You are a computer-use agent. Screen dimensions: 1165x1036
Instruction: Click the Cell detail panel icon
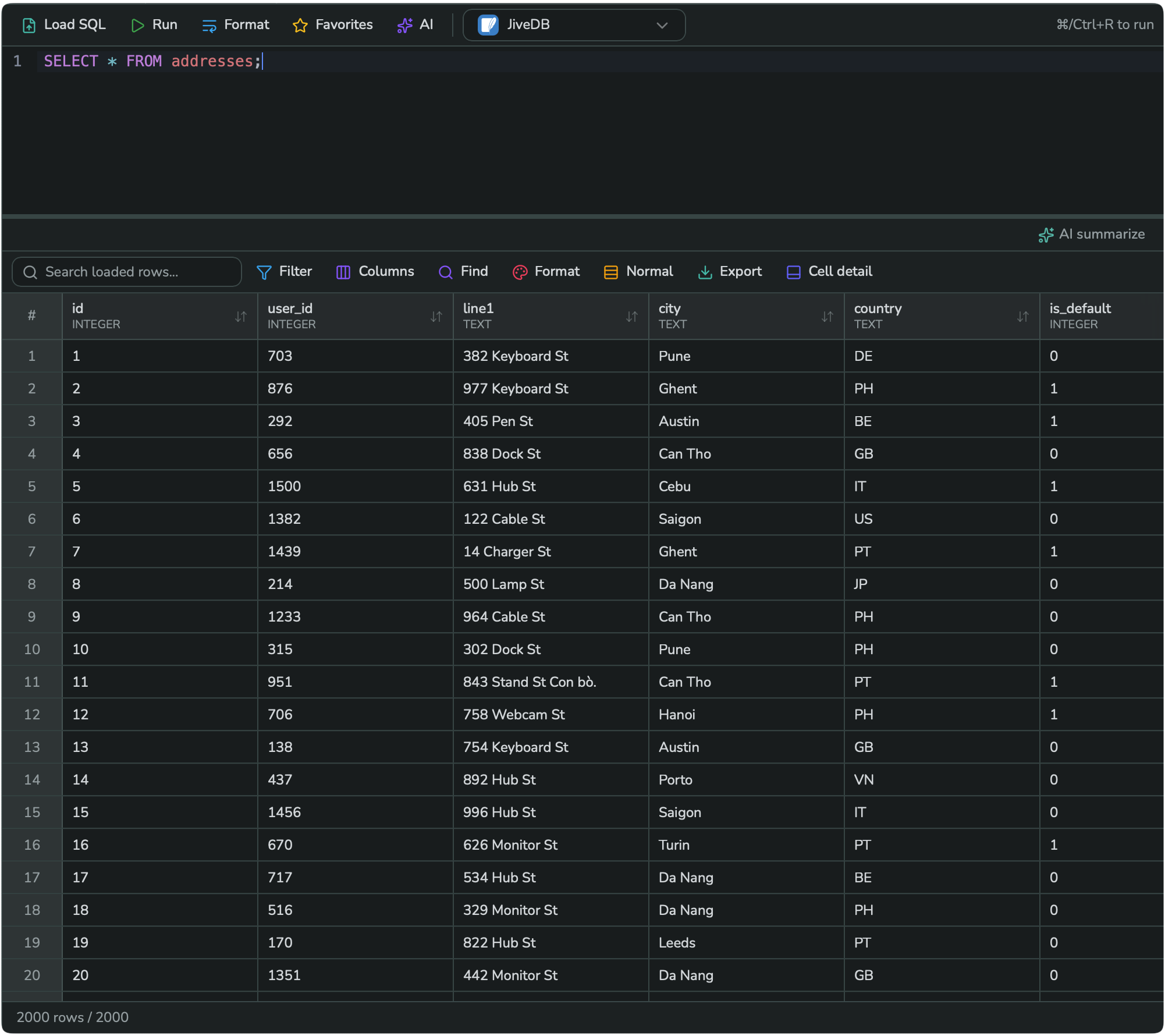(793, 272)
